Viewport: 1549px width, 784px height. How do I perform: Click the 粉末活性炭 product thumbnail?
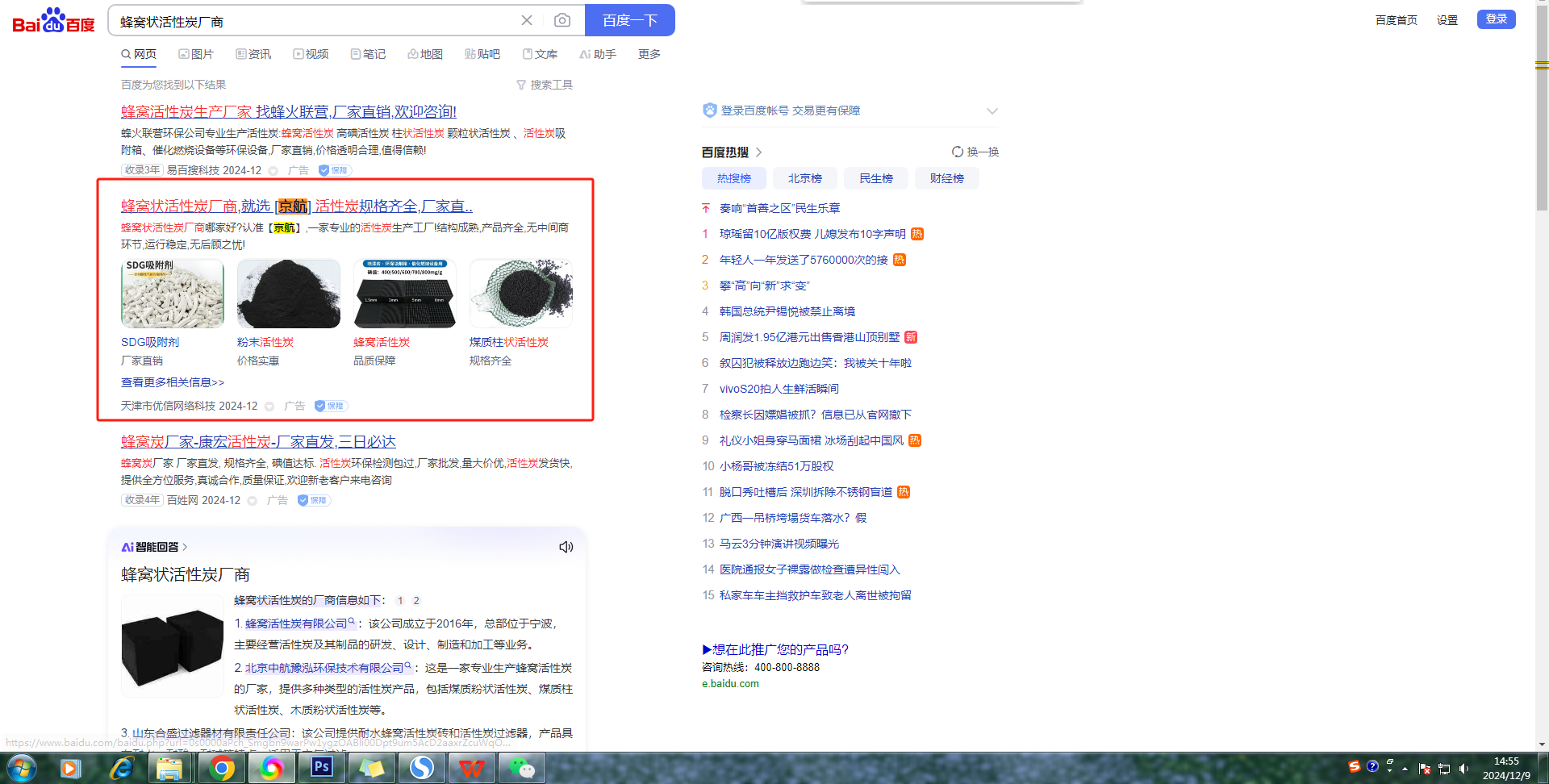click(289, 294)
